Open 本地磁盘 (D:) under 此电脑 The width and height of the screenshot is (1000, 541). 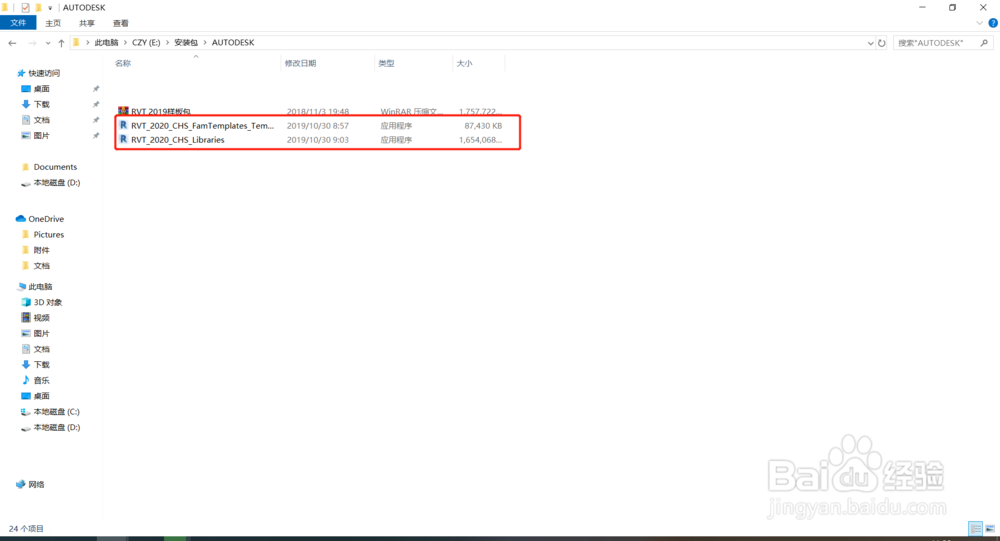tap(57, 427)
